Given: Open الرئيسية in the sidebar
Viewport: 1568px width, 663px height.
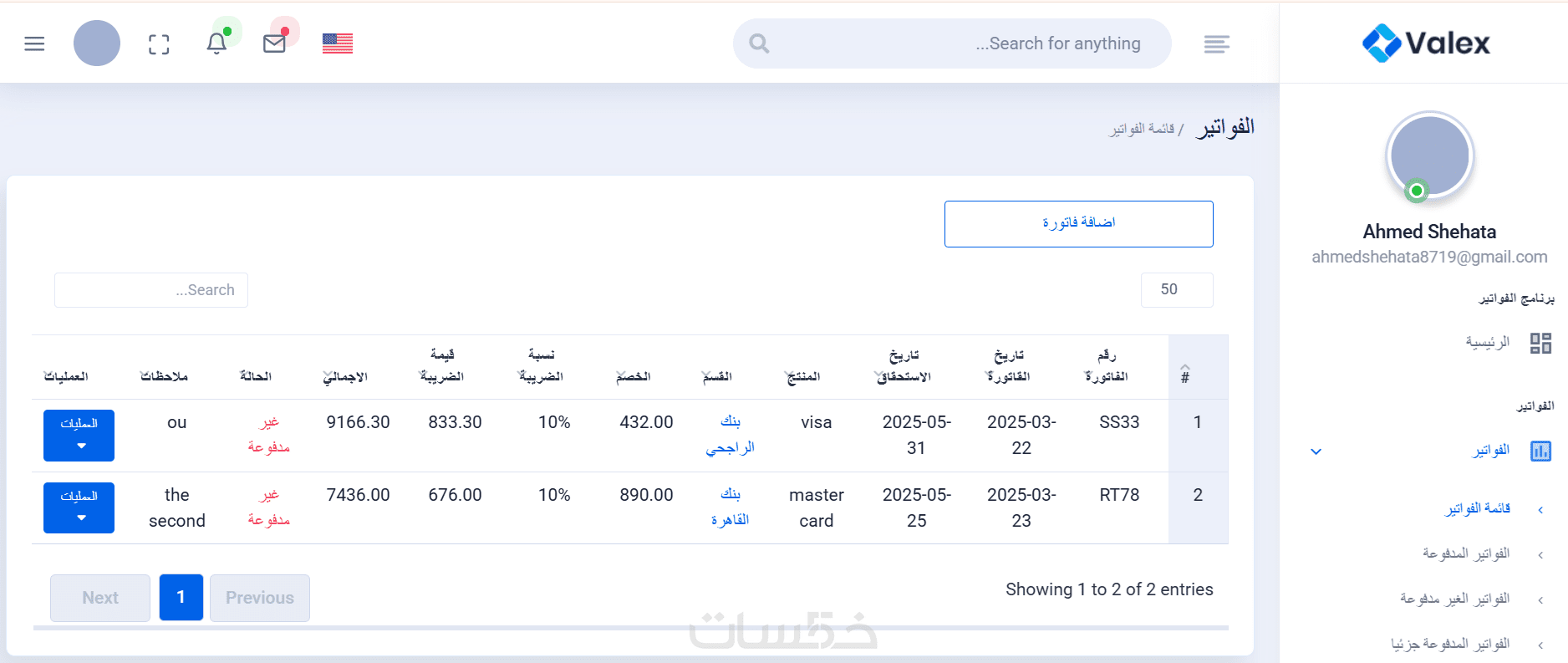Looking at the screenshot, I should pyautogui.click(x=1487, y=342).
